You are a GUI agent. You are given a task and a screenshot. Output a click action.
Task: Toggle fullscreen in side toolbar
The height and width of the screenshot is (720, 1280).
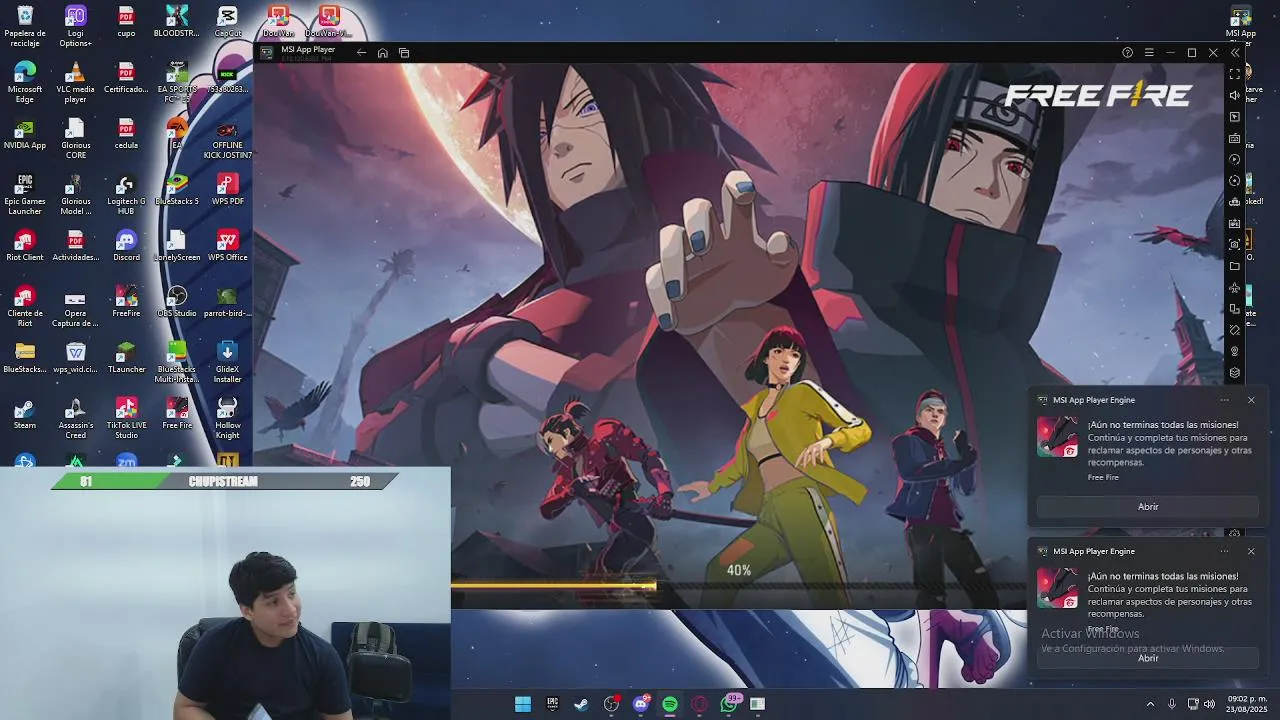pos(1235,74)
